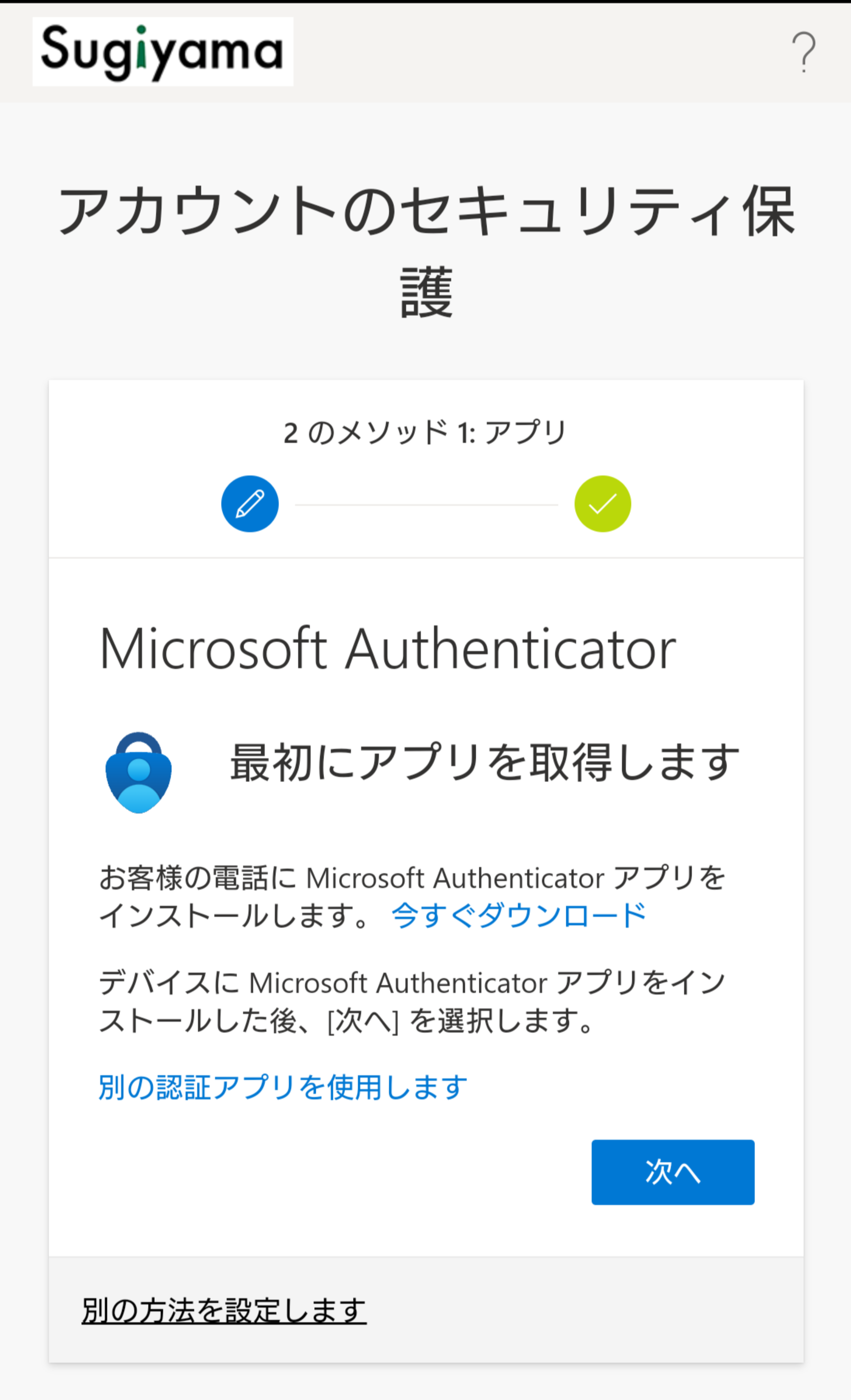Select 別の方法を設定します link

pos(224,1311)
